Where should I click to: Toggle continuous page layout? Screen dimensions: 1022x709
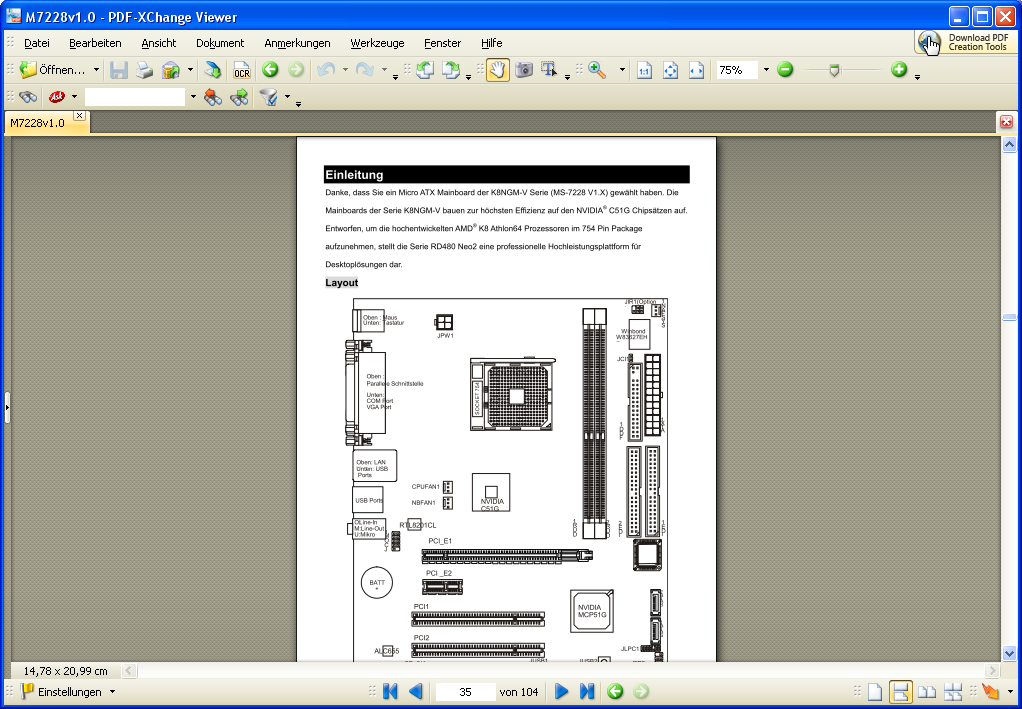pos(901,692)
